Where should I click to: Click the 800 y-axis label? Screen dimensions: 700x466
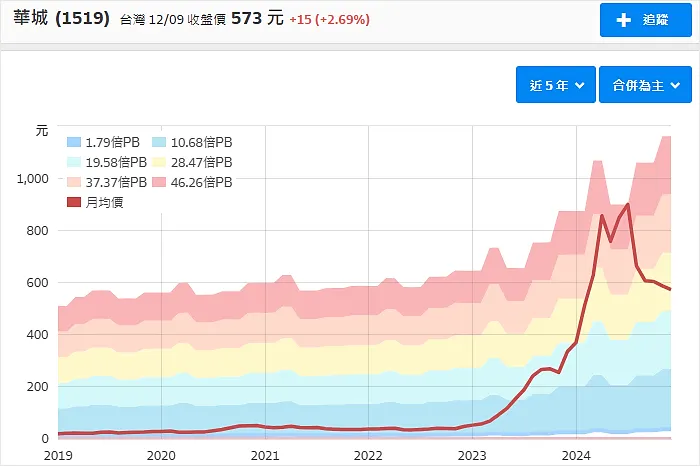[x=38, y=231]
